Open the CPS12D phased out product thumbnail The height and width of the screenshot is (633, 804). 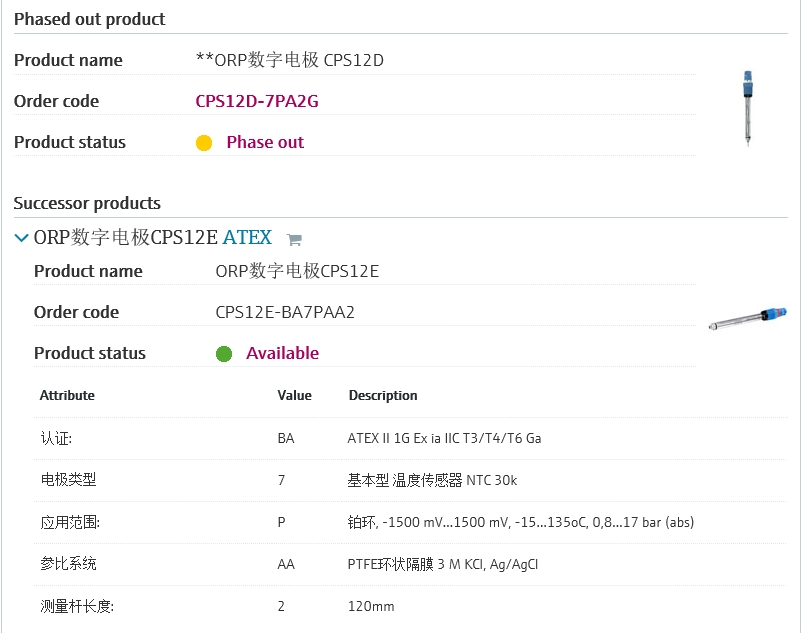pyautogui.click(x=747, y=108)
